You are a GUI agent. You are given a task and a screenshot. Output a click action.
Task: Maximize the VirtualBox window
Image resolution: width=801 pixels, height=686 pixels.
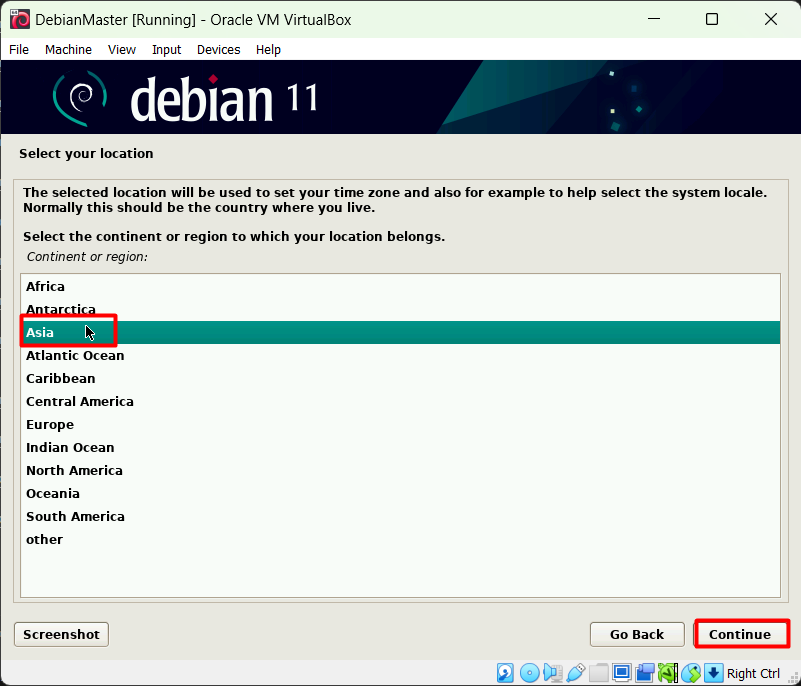712,19
